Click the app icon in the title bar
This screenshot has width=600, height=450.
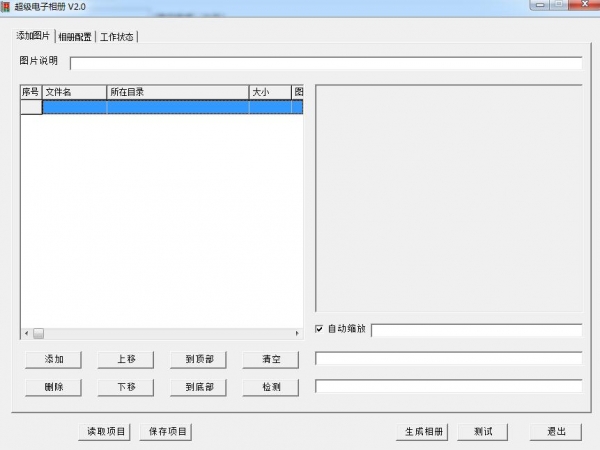pos(5,7)
